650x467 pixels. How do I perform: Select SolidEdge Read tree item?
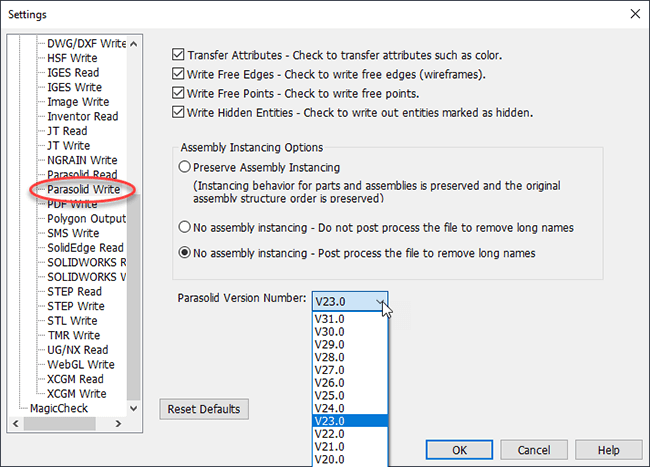[85, 248]
